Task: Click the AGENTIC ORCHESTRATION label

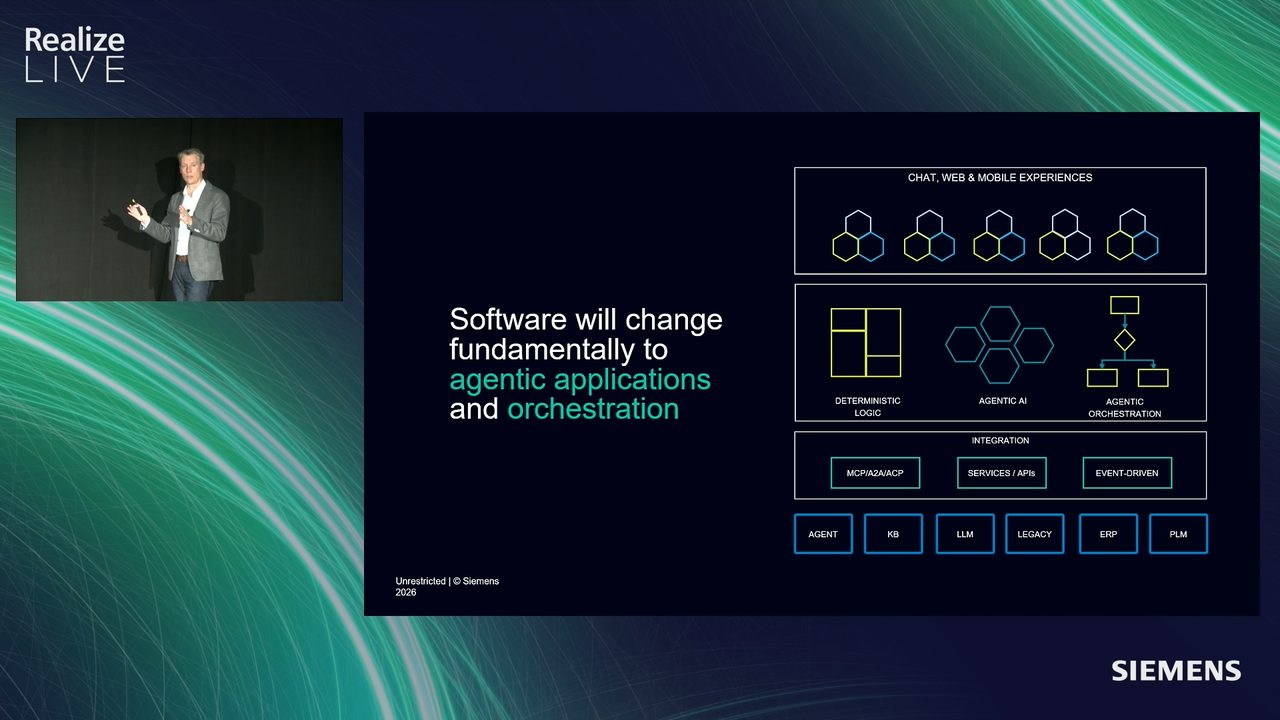Action: coord(1125,408)
